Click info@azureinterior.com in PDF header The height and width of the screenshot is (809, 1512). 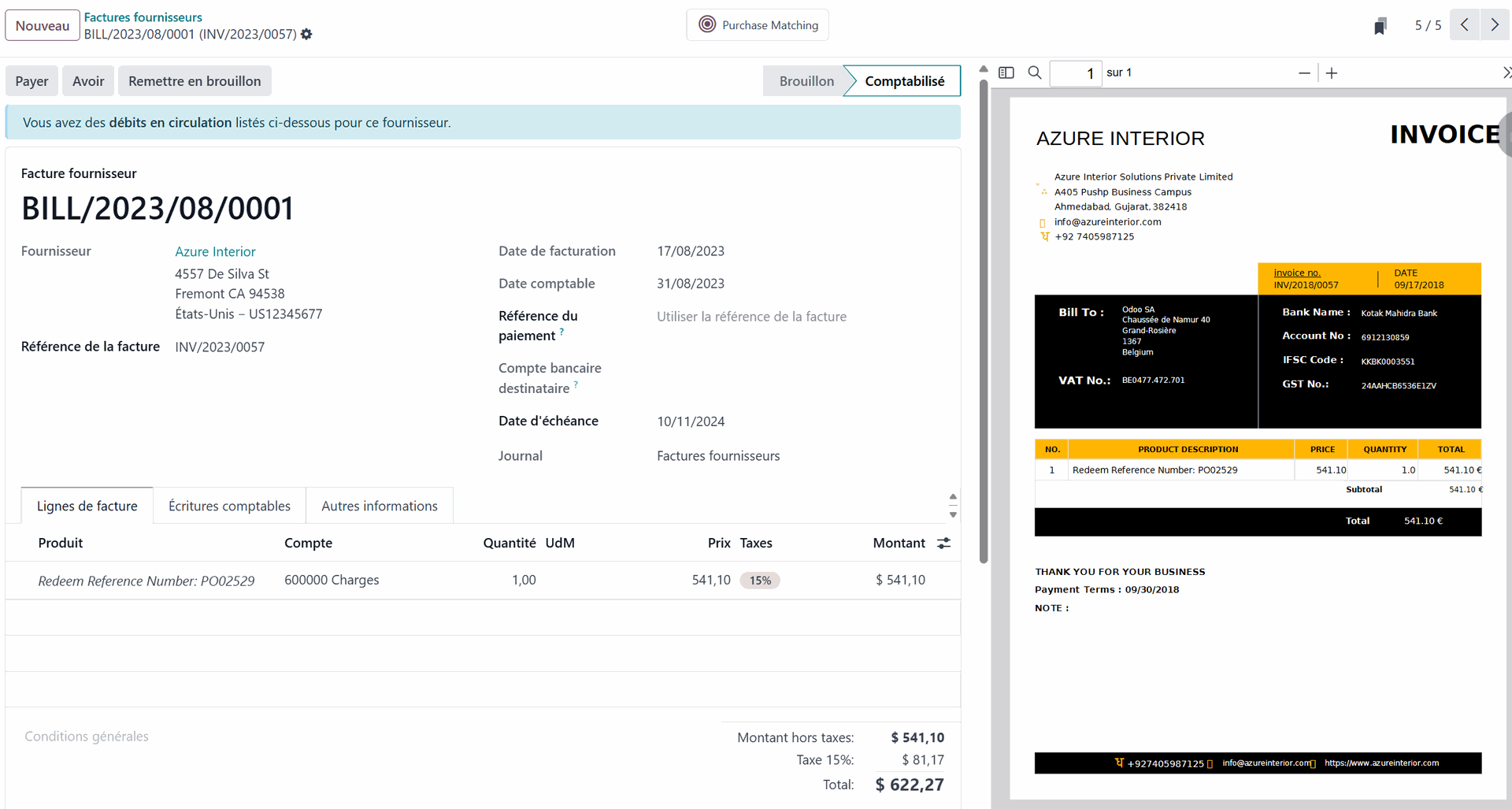click(1107, 222)
